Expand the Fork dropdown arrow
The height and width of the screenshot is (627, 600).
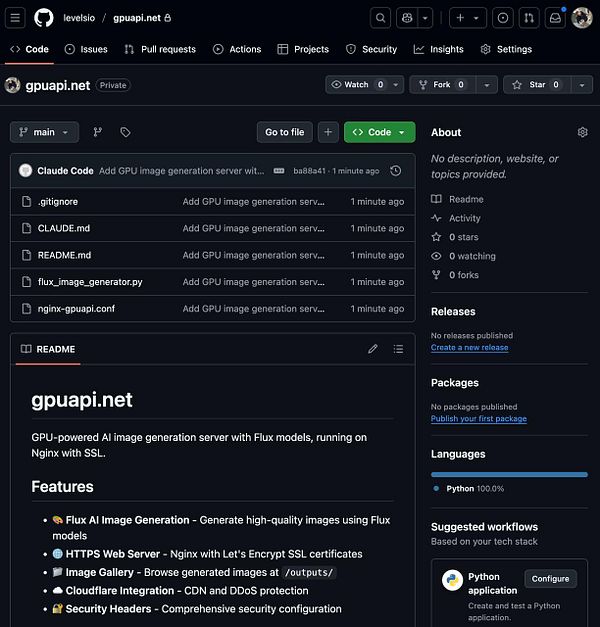[487, 85]
